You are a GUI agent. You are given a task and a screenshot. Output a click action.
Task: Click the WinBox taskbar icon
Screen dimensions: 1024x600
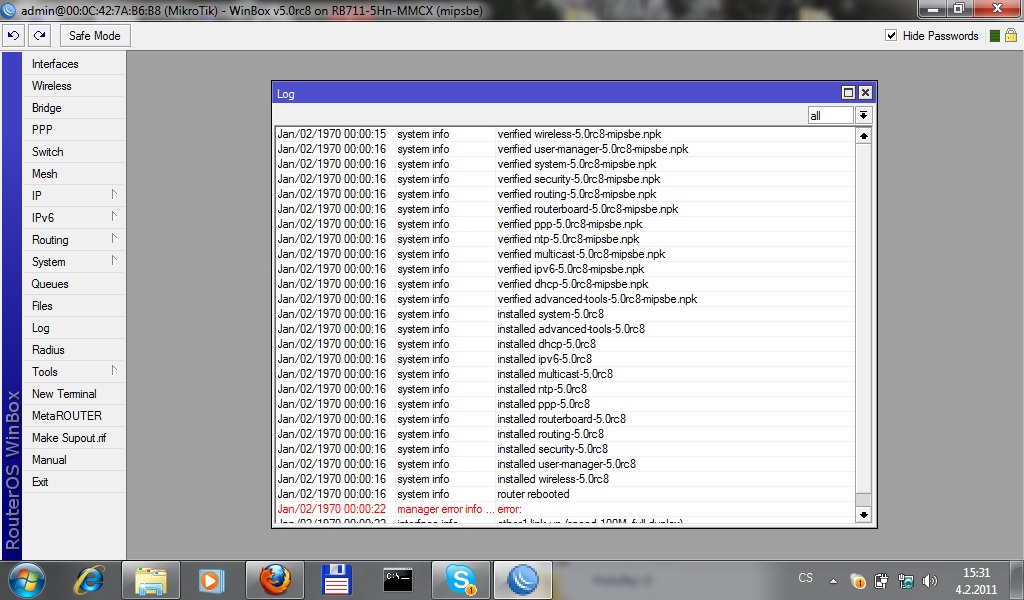coord(522,580)
